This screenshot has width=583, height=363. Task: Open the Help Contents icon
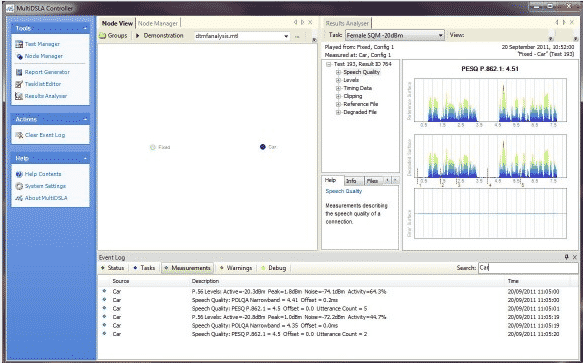point(19,174)
